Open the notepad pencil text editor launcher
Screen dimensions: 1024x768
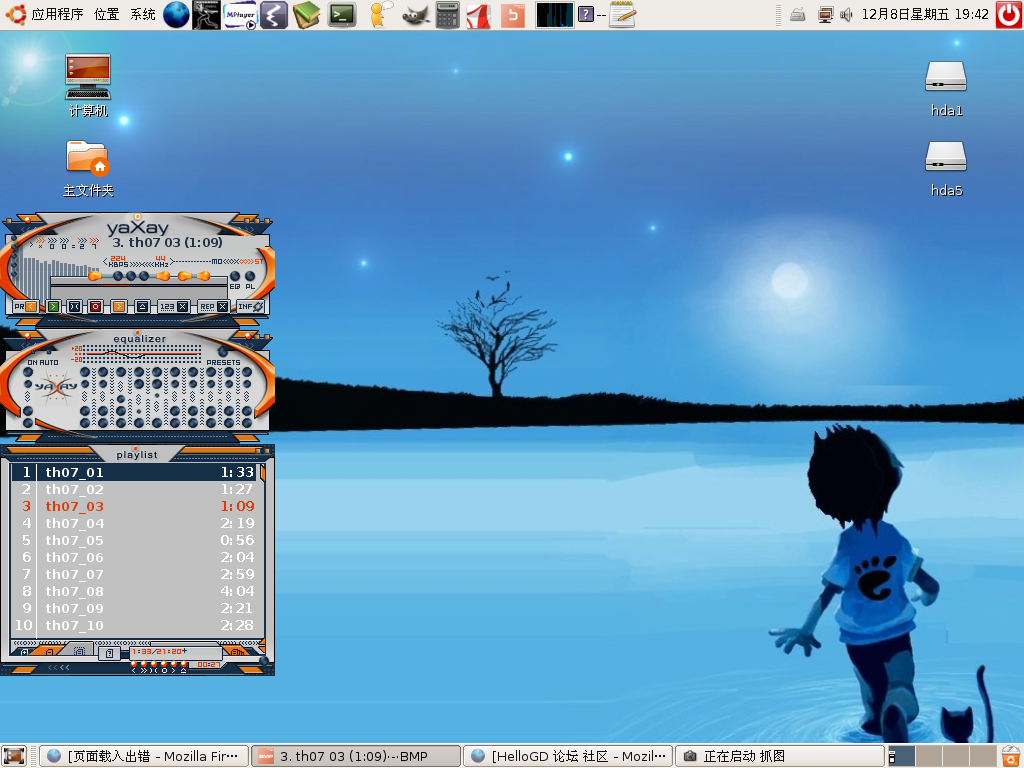tap(622, 14)
